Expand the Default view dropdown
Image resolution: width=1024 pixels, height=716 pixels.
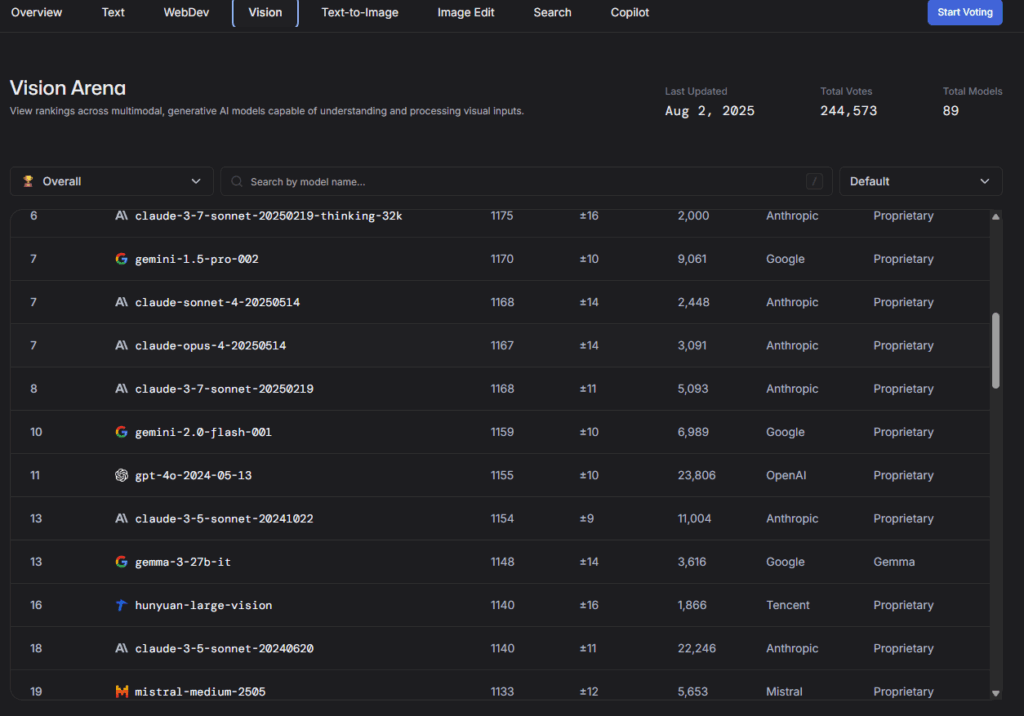(x=920, y=181)
